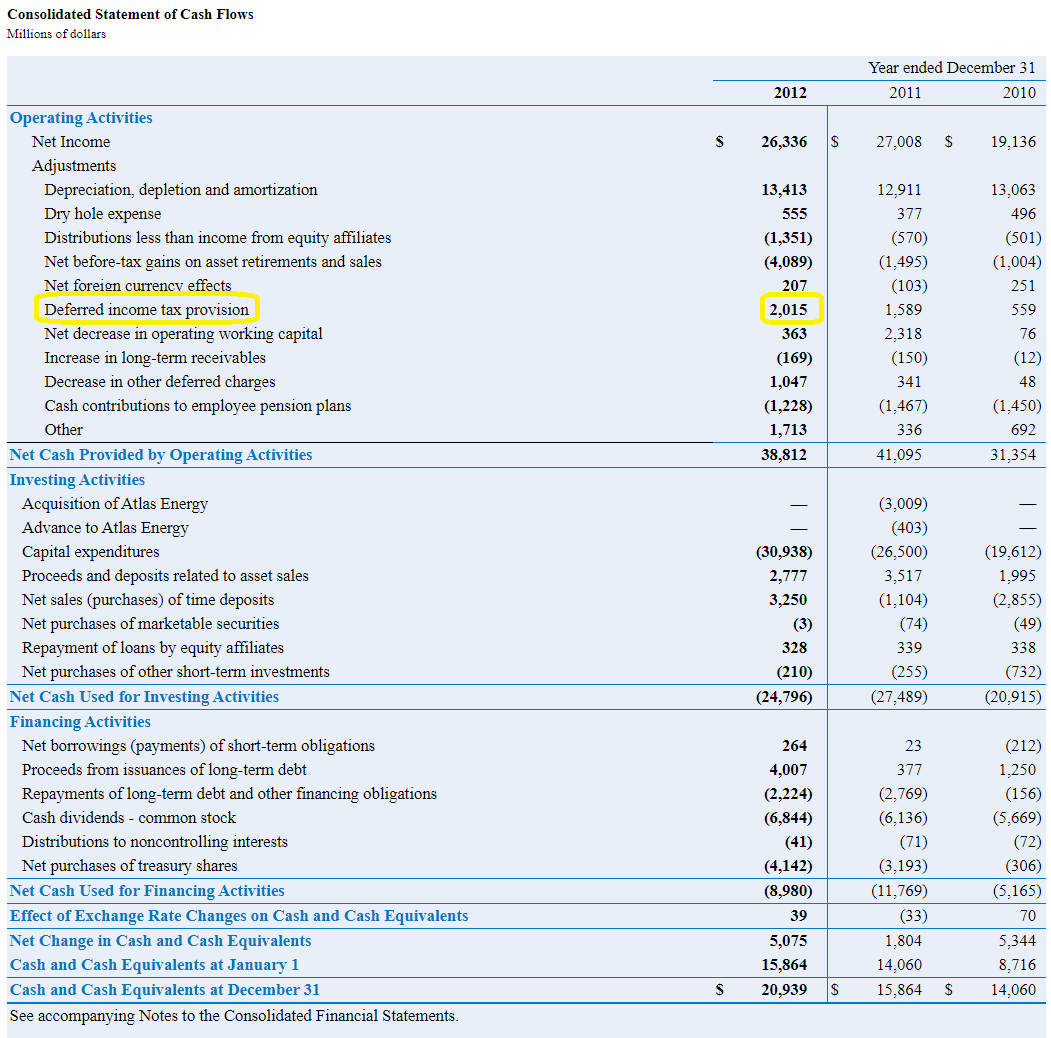The height and width of the screenshot is (1038, 1051).
Task: Click the Net Cash Provided by Operating Activities row label
Action: (161, 455)
